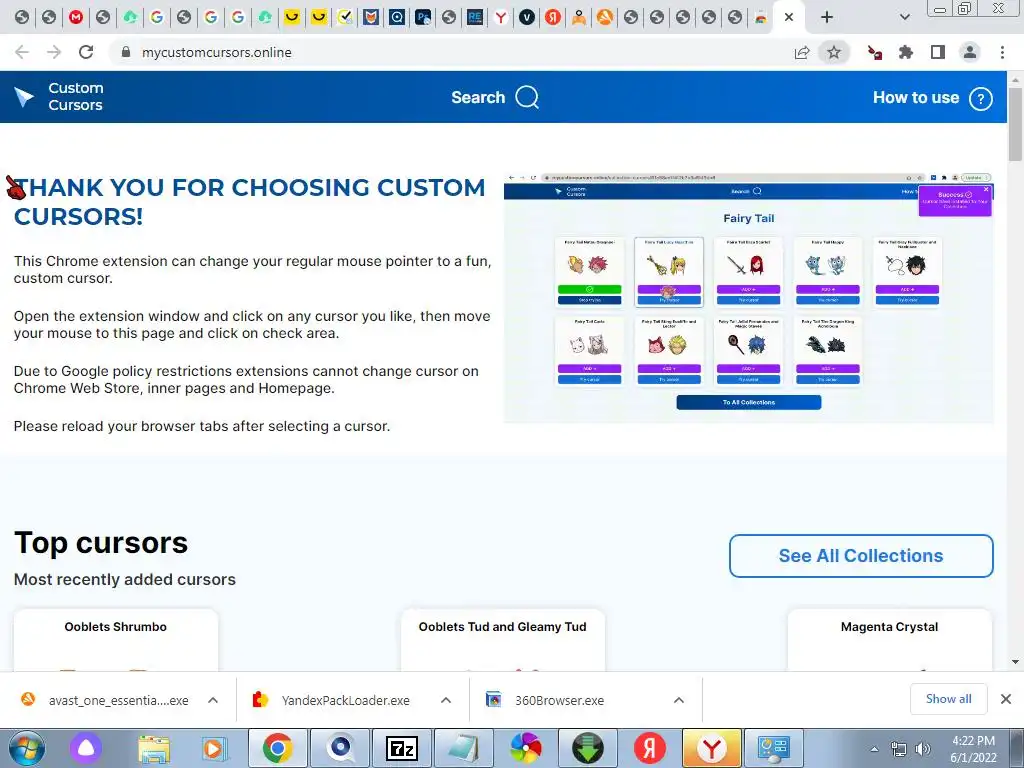
Task: Open the notepad taskbar icon
Action: 463,748
